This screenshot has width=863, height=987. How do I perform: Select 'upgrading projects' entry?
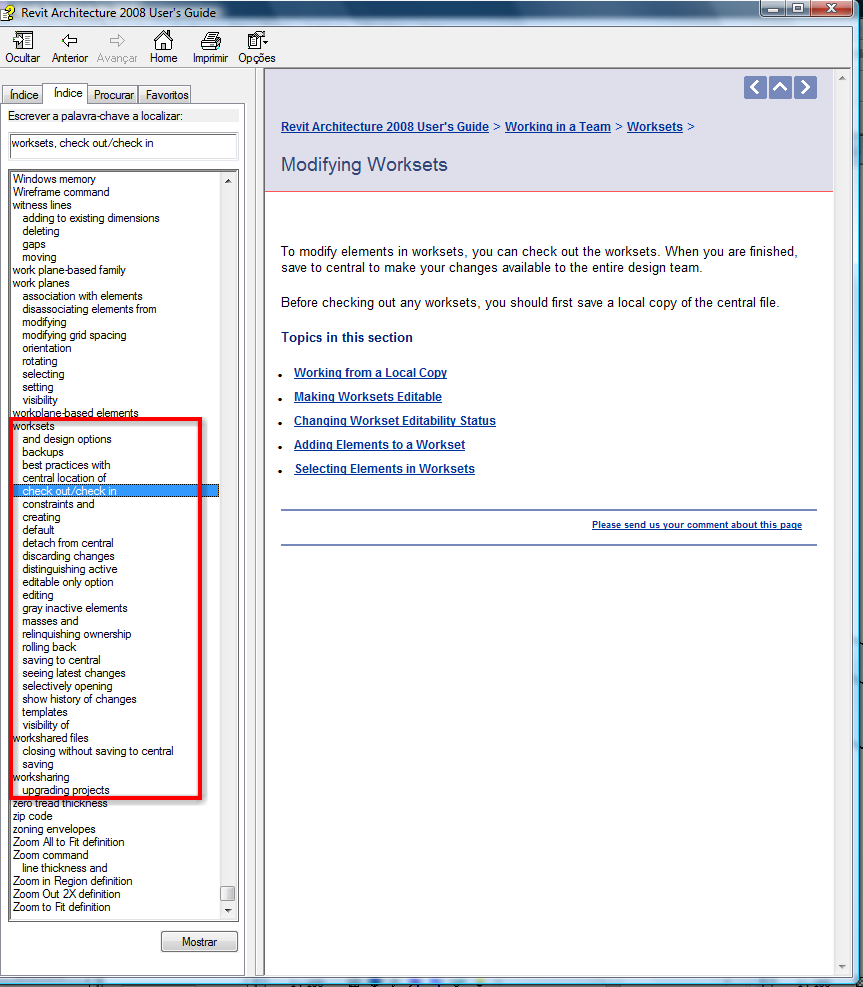pos(65,790)
